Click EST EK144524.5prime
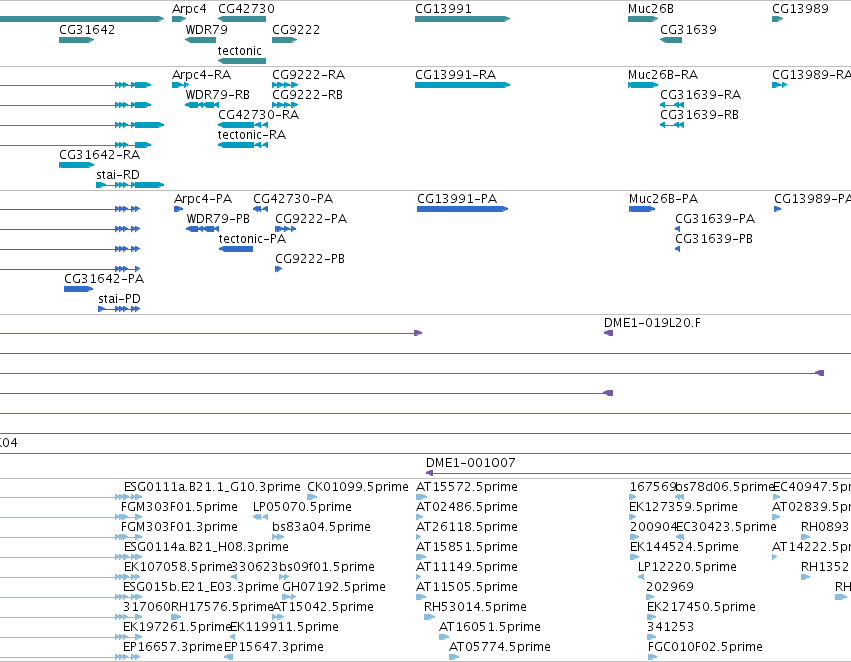The image size is (851, 662). [684, 548]
